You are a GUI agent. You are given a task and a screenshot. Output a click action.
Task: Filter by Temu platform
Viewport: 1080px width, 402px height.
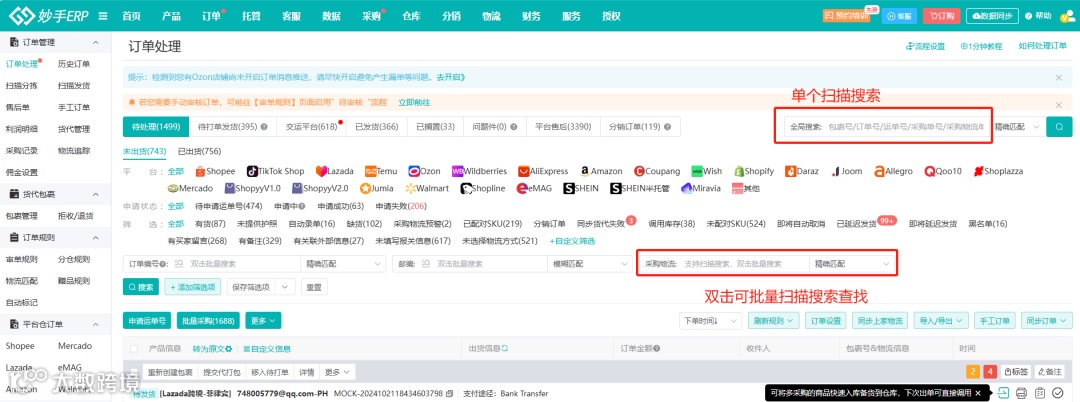point(381,171)
